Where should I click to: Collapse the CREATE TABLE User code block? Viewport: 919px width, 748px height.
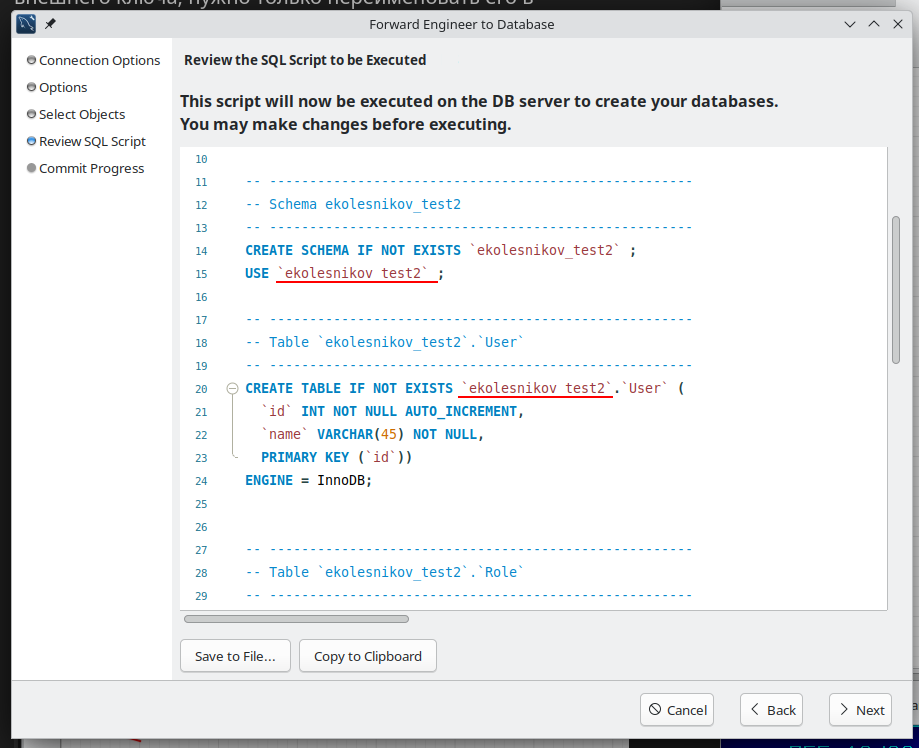232,388
